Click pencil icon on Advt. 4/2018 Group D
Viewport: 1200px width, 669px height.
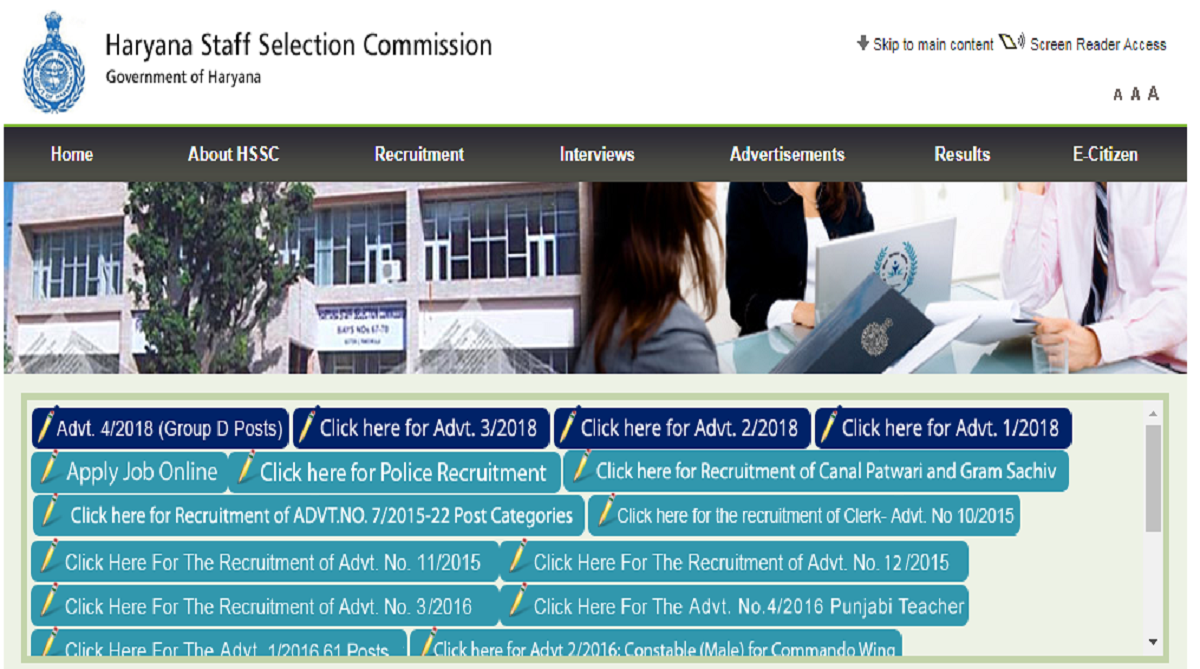(x=45, y=426)
